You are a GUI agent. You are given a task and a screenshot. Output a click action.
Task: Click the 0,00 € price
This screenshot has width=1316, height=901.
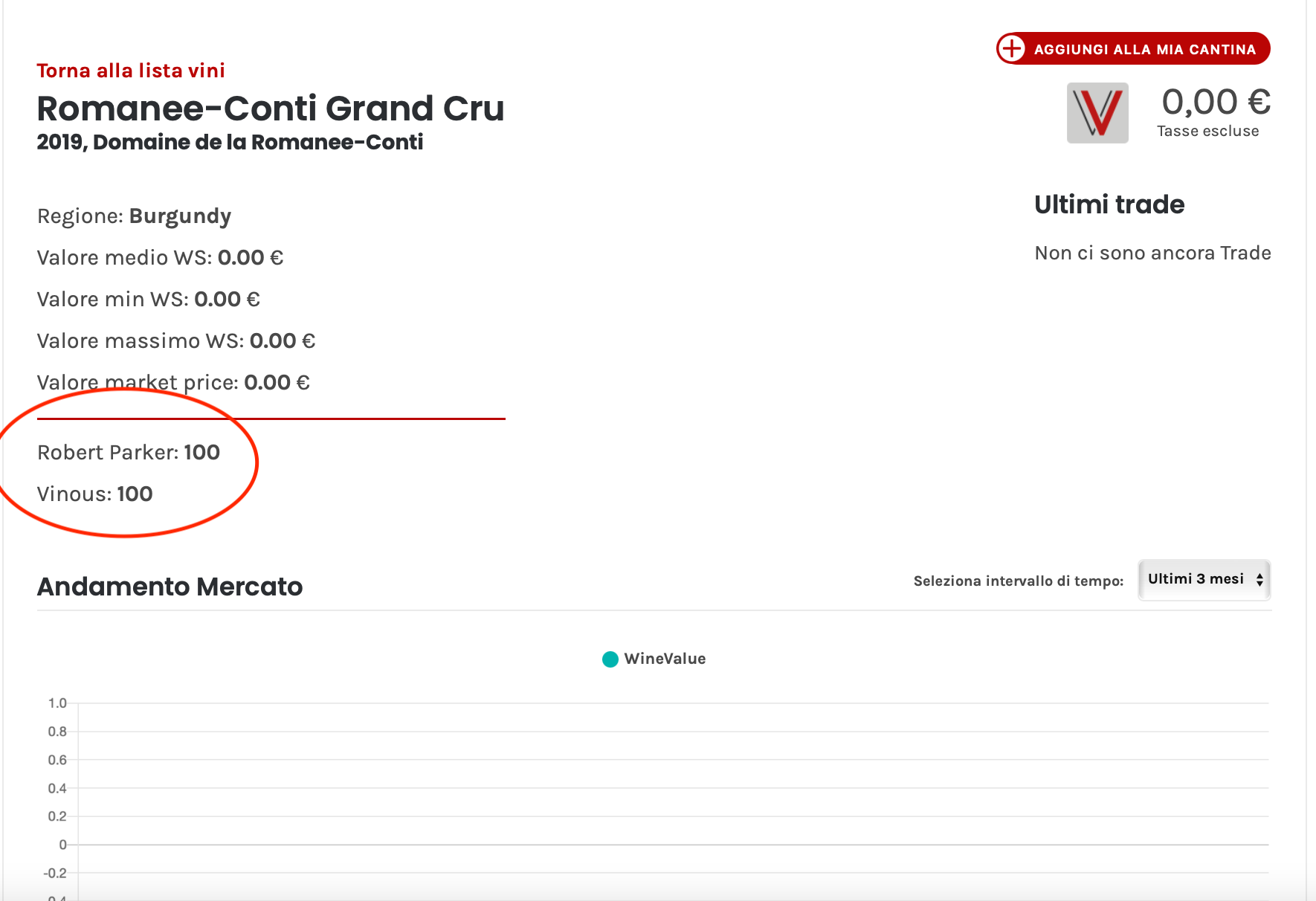tap(1216, 102)
